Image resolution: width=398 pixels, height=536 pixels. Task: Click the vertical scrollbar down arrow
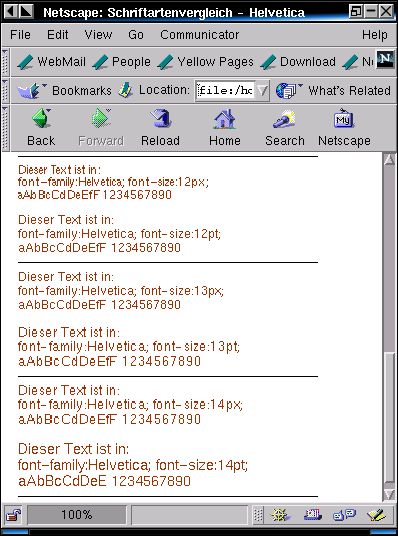click(389, 494)
